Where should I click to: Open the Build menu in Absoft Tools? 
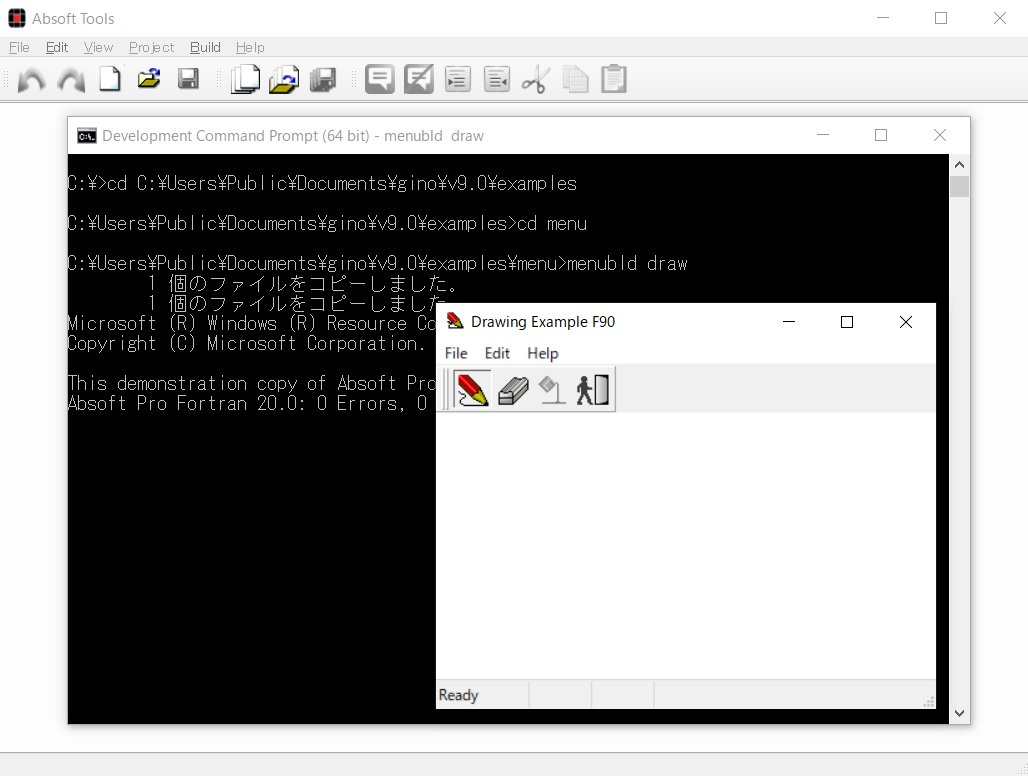(205, 47)
